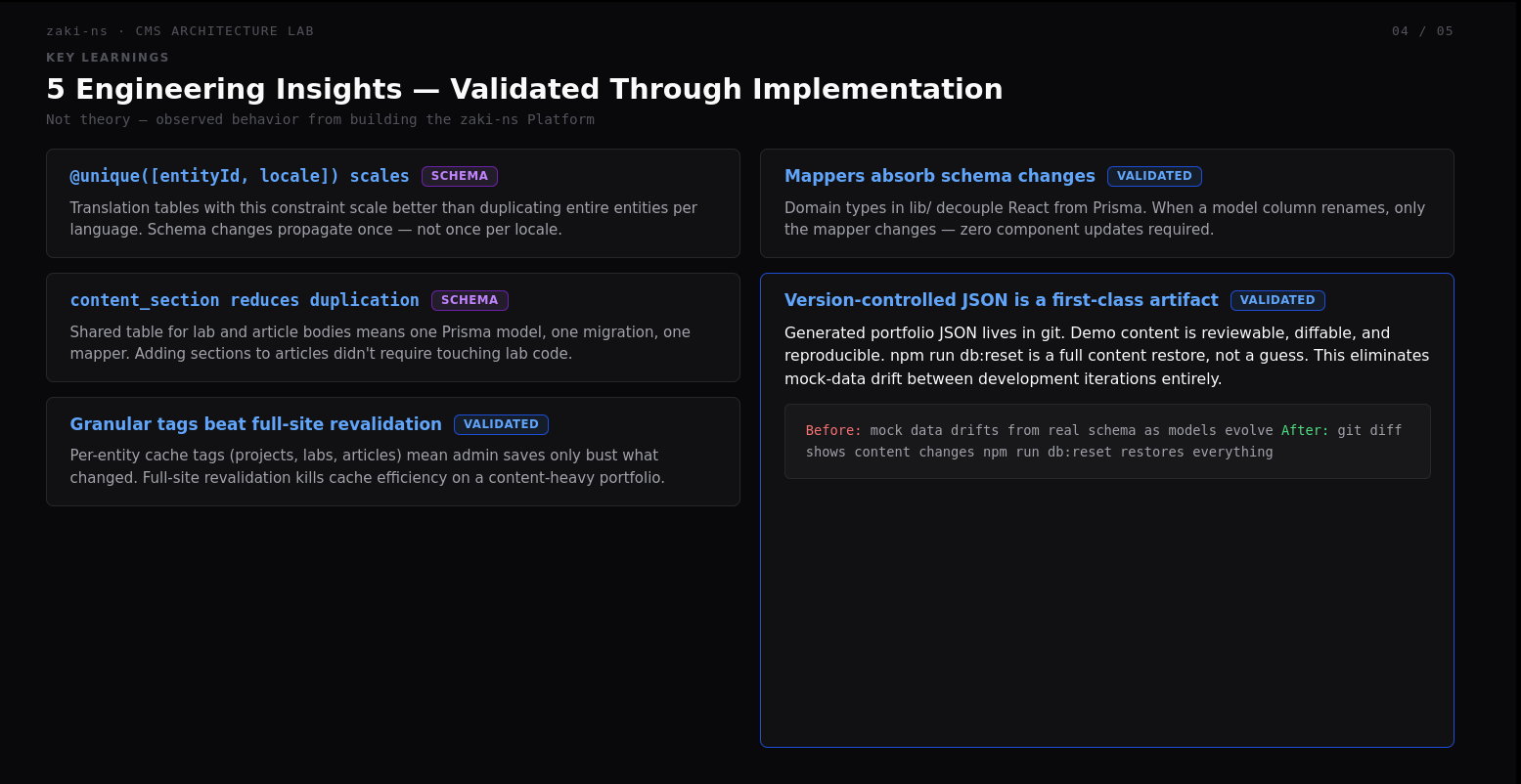Screen dimensions: 1521x784
Task: Click the "Shared table for lab and article" description
Action: pyautogui.click(x=380, y=343)
